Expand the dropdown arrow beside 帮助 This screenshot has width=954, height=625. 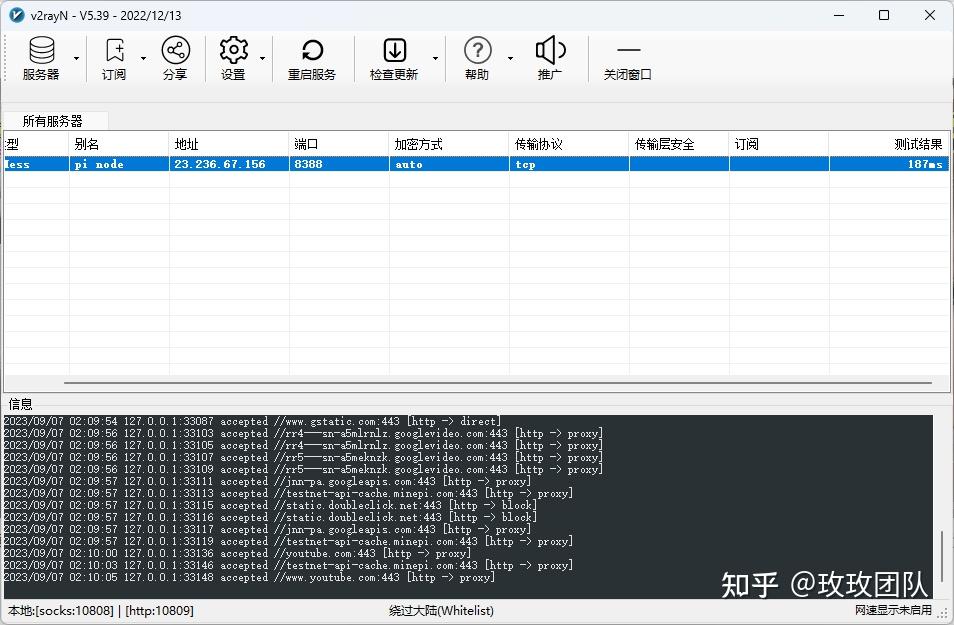click(x=510, y=58)
